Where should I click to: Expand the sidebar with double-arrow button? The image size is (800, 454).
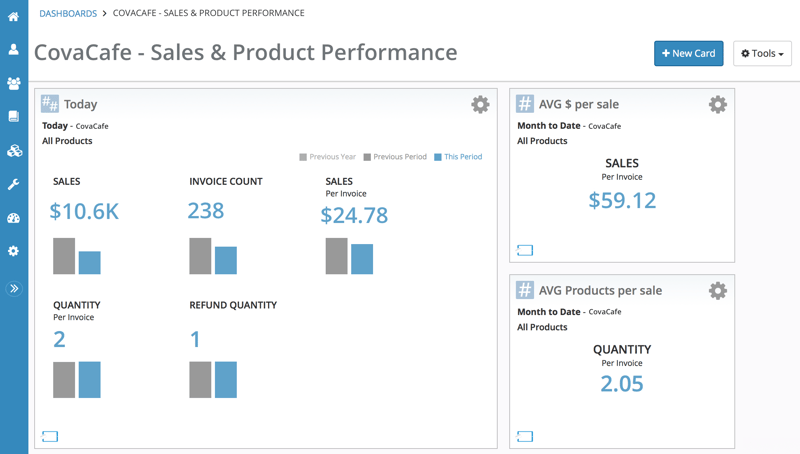click(x=14, y=289)
